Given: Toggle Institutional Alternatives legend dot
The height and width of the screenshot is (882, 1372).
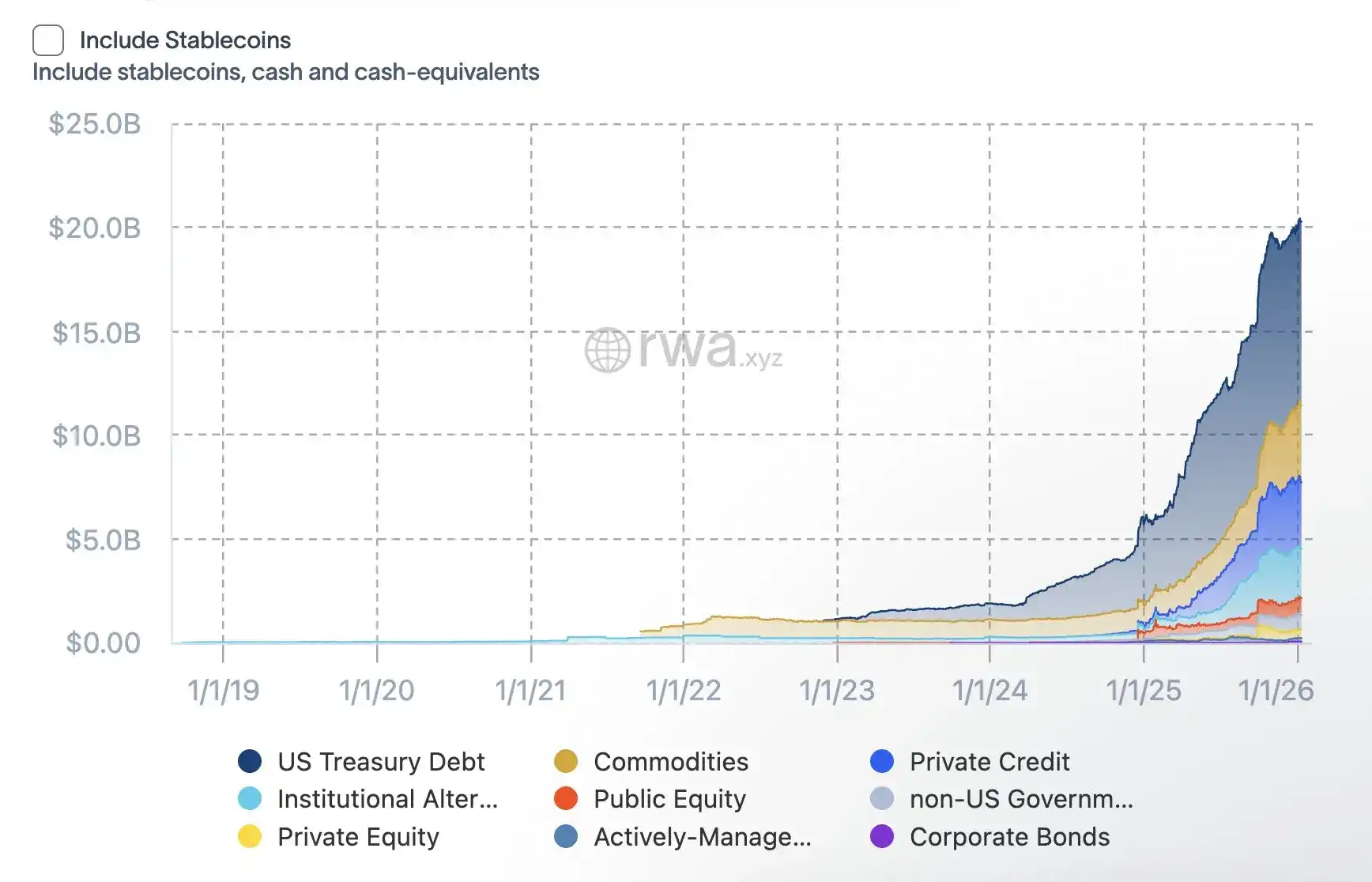Looking at the screenshot, I should pos(250,798).
